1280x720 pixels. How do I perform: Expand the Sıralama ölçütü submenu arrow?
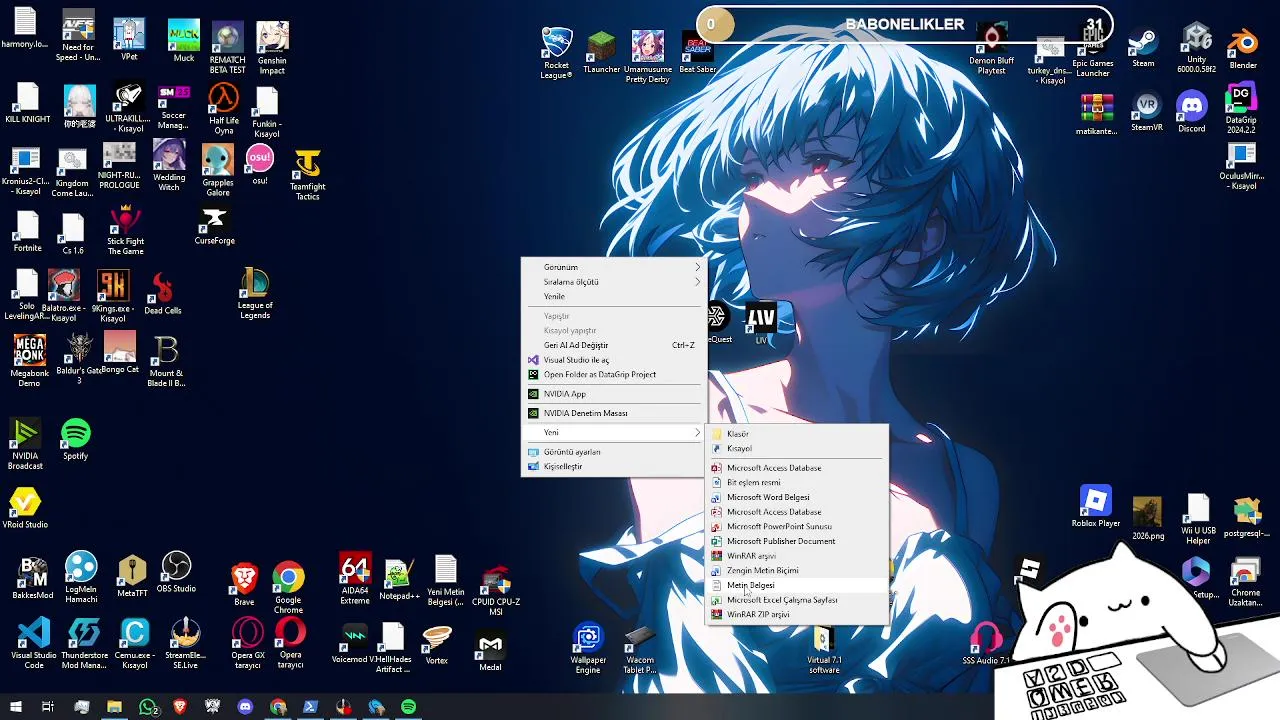point(697,282)
